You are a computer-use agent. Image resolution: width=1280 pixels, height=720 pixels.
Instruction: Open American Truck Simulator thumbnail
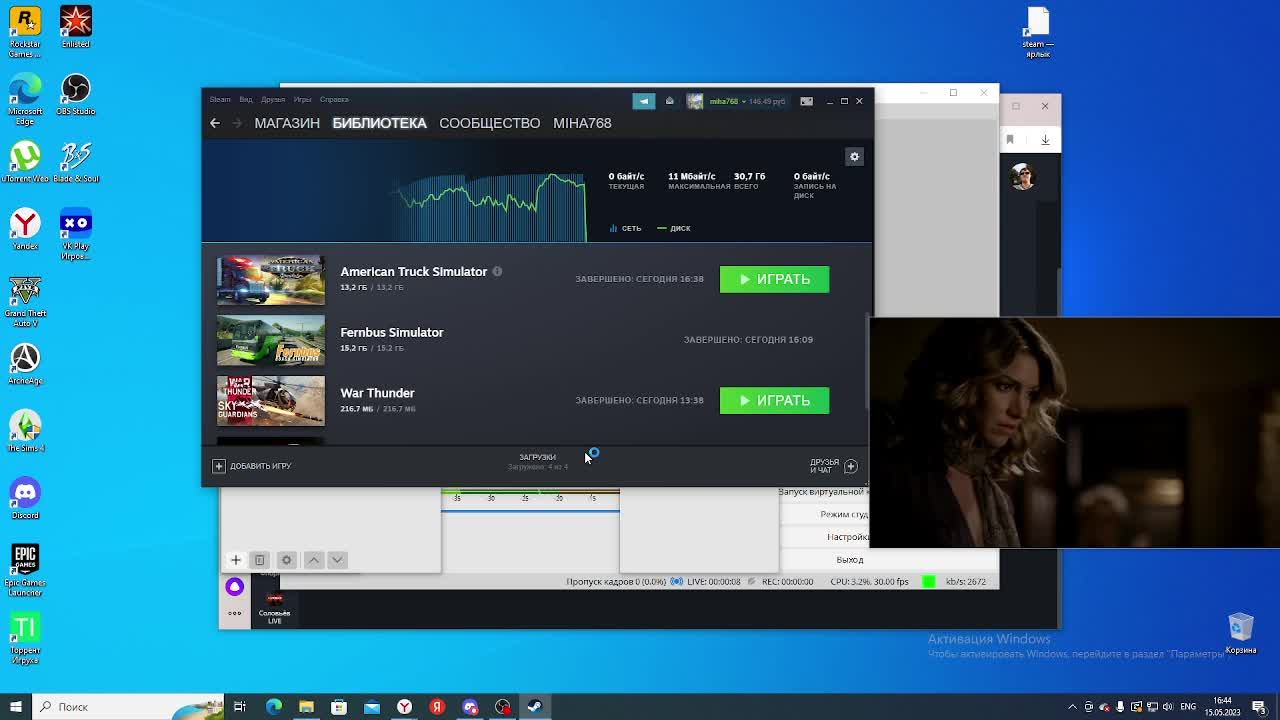(x=271, y=279)
